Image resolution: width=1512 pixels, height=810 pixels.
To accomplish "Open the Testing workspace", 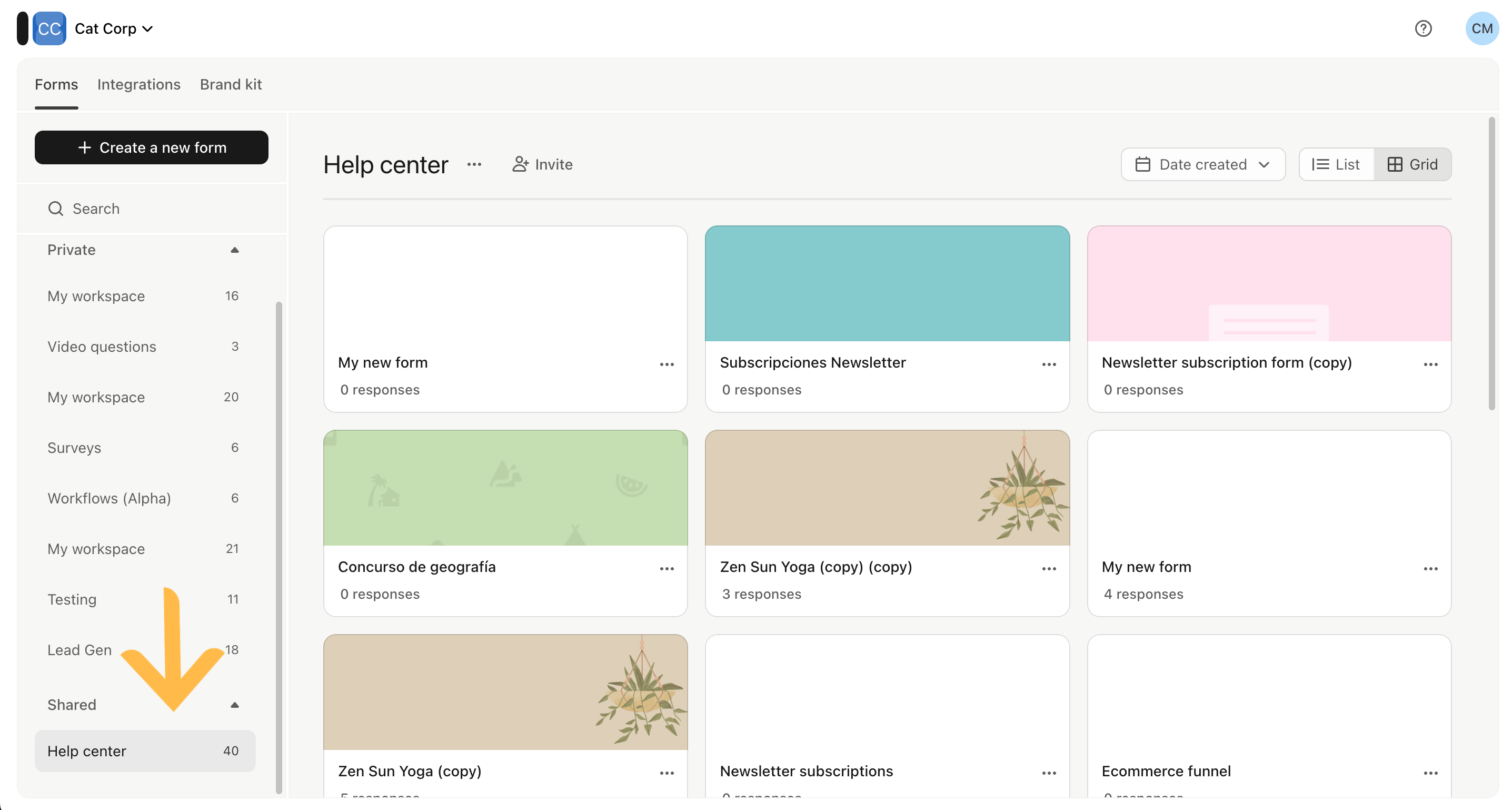I will click(x=144, y=599).
